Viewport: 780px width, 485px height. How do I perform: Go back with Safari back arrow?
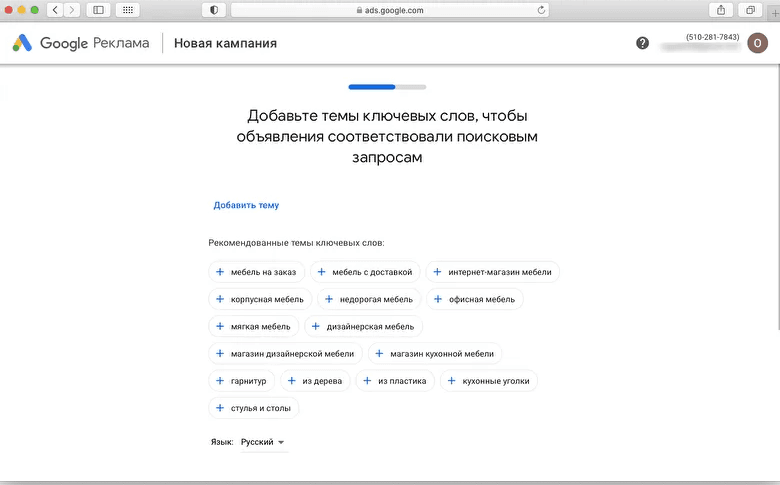55,10
